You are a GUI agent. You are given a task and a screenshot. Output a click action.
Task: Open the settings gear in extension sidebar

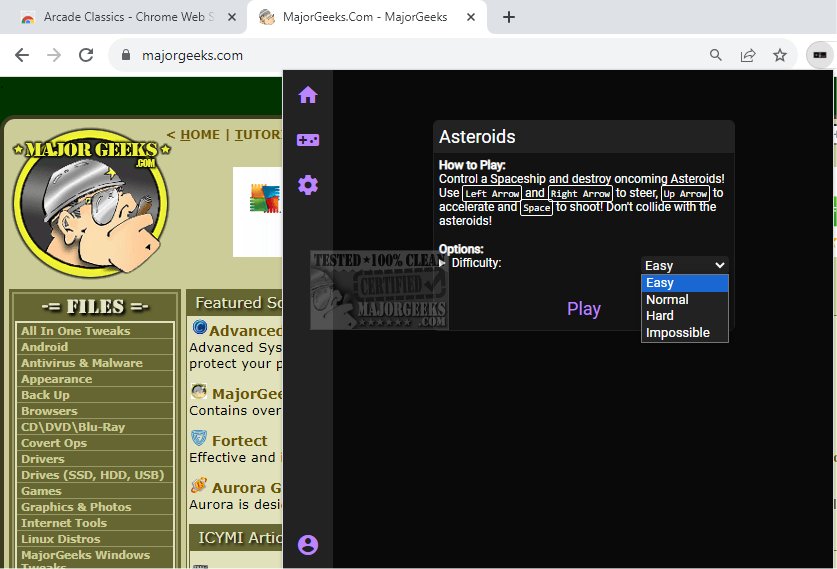point(308,185)
